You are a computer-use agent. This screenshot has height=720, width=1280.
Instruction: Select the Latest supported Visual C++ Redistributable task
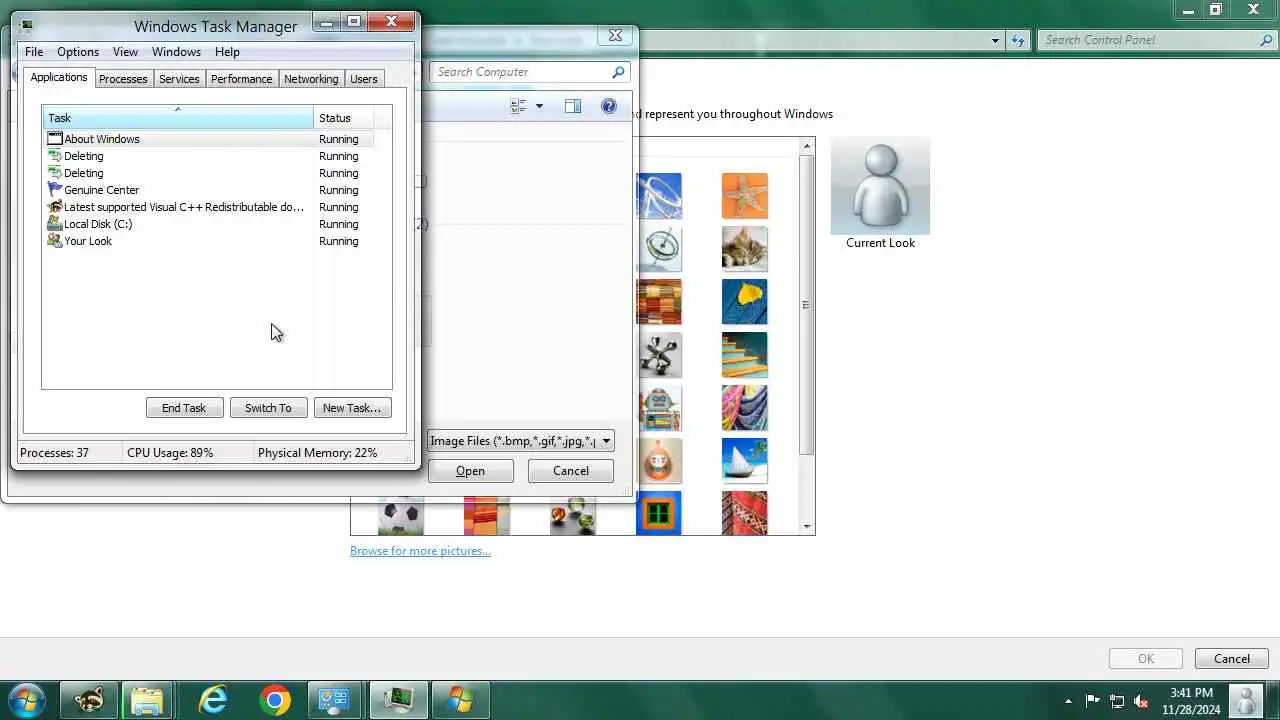208,207
